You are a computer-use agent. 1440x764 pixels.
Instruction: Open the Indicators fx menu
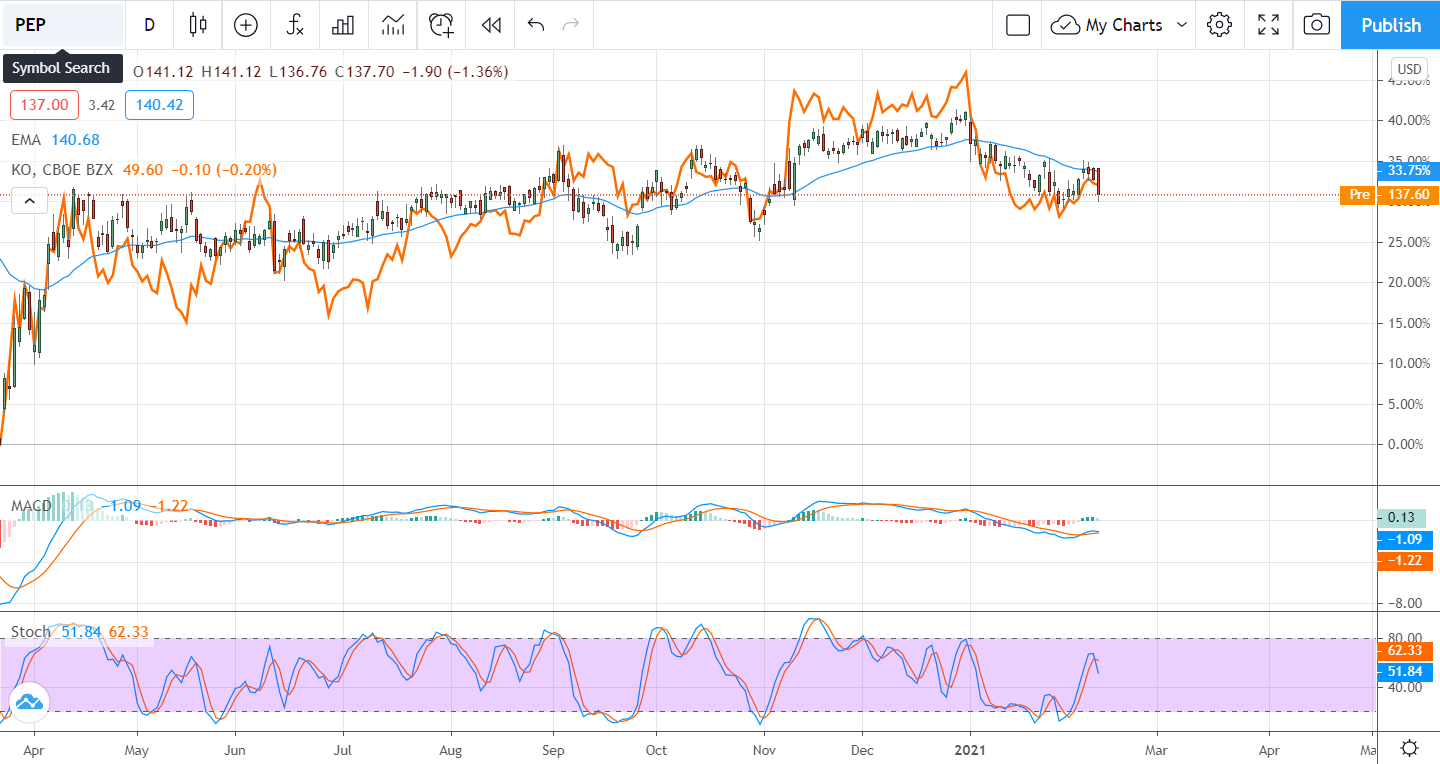tap(295, 25)
